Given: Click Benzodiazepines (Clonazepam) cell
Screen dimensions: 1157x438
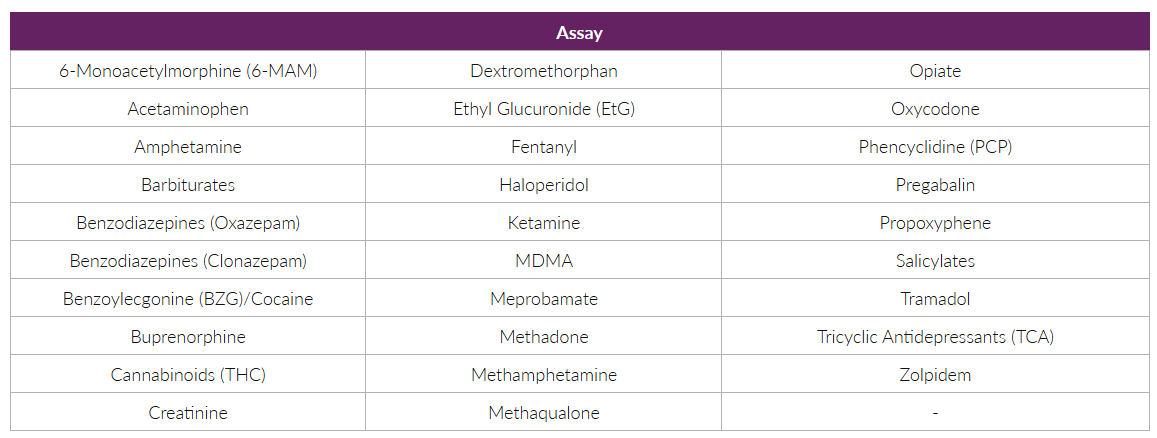Looking at the screenshot, I should pyautogui.click(x=188, y=261).
